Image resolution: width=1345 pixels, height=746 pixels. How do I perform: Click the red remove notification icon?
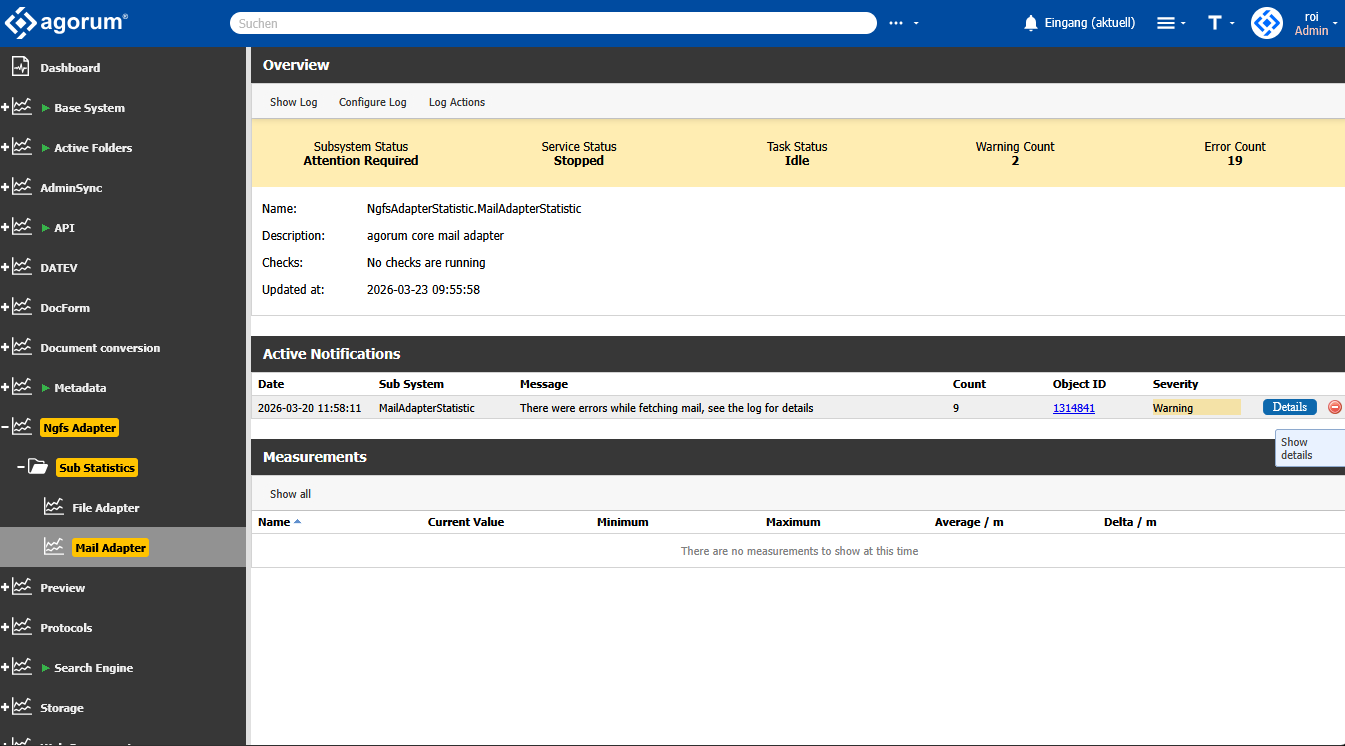(1334, 407)
